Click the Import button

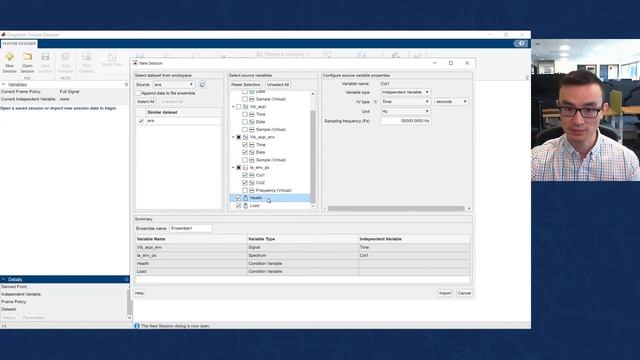coord(445,293)
